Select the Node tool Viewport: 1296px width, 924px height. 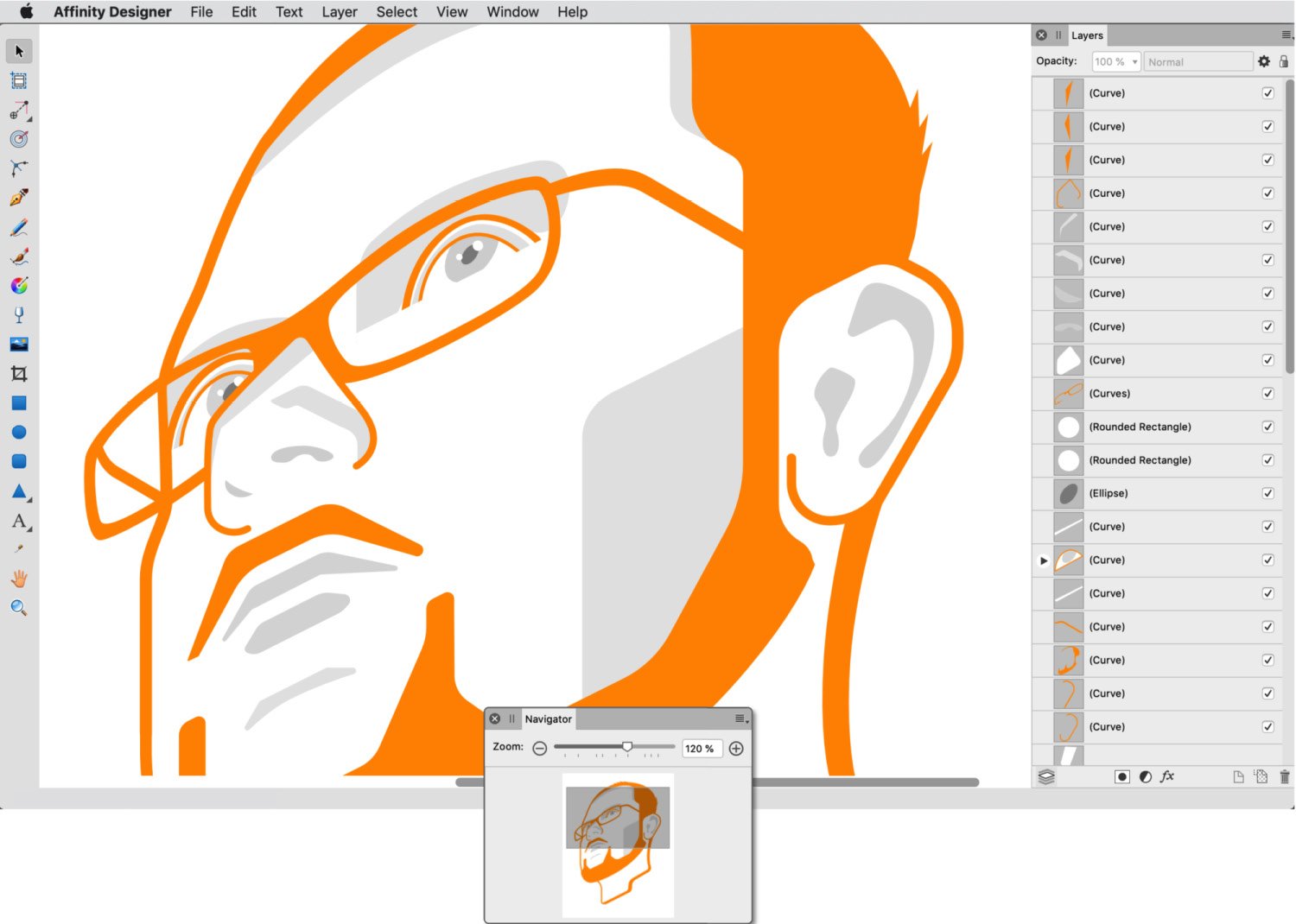pos(19,110)
